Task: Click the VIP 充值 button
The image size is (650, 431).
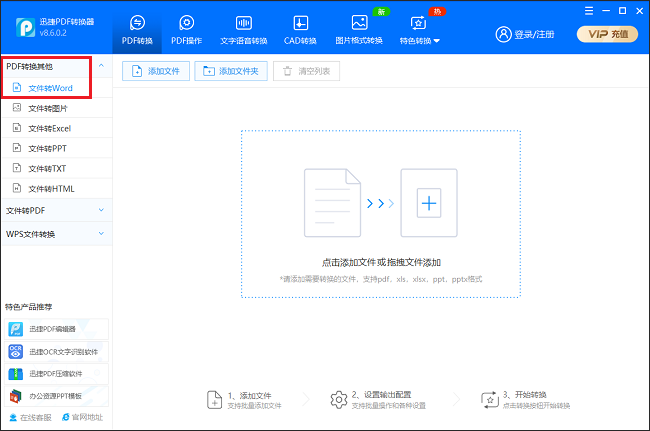Action: pyautogui.click(x=607, y=34)
